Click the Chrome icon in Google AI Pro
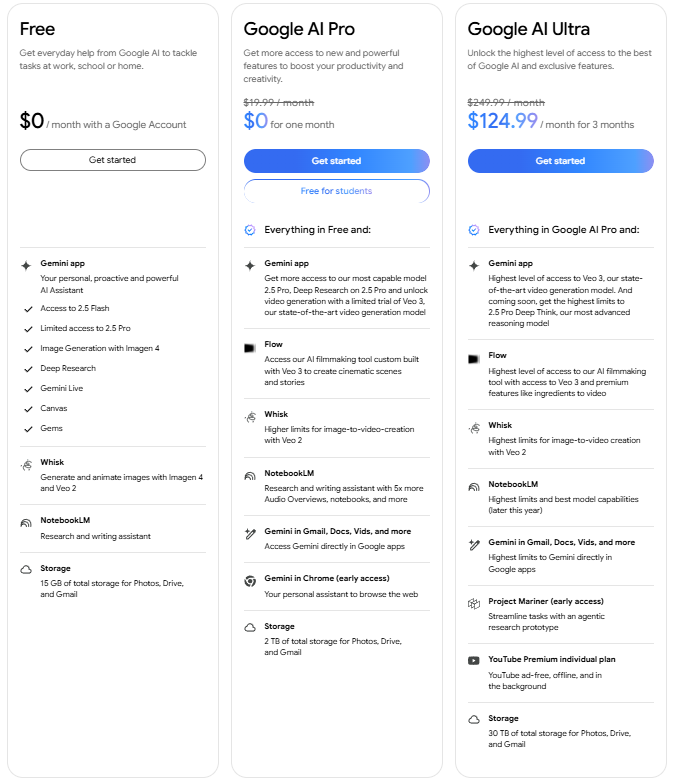 tap(250, 579)
